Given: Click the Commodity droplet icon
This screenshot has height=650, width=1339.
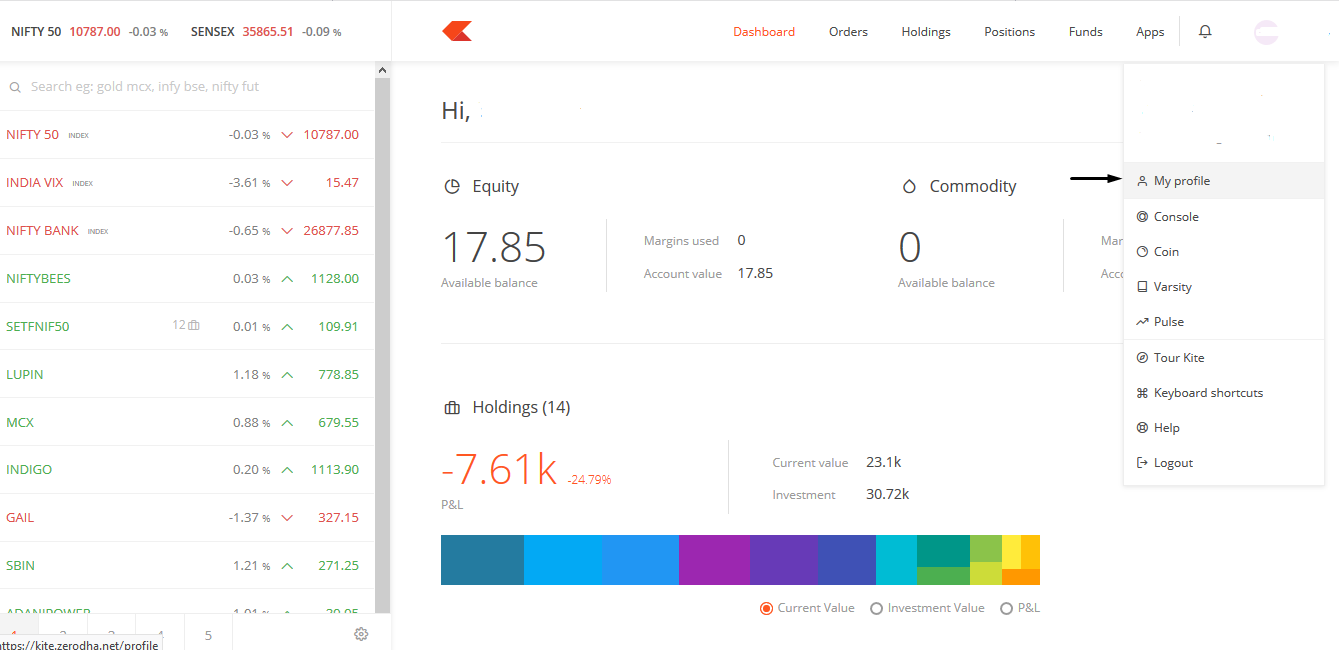Looking at the screenshot, I should point(909,186).
